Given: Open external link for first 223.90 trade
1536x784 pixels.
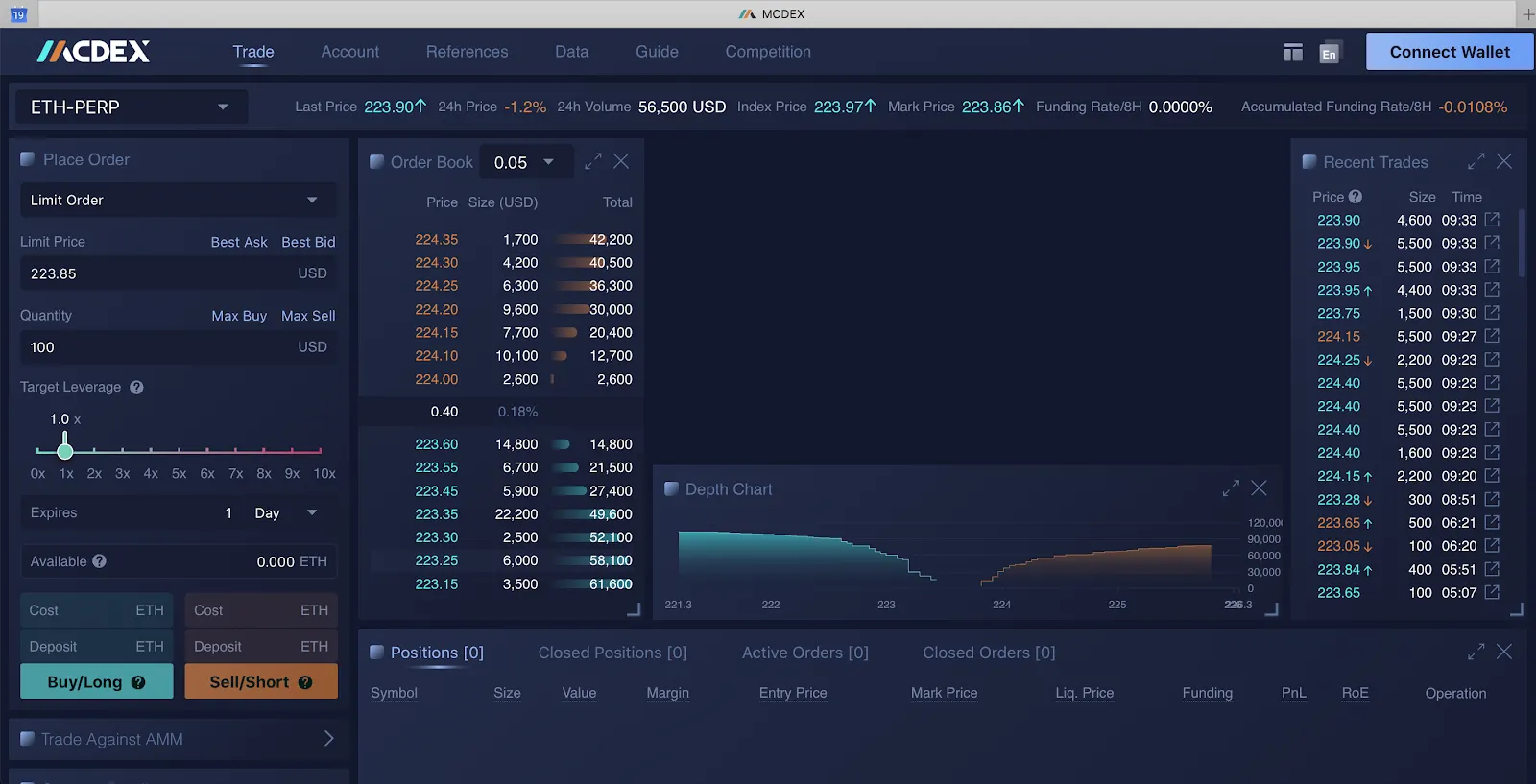Looking at the screenshot, I should click(1492, 220).
